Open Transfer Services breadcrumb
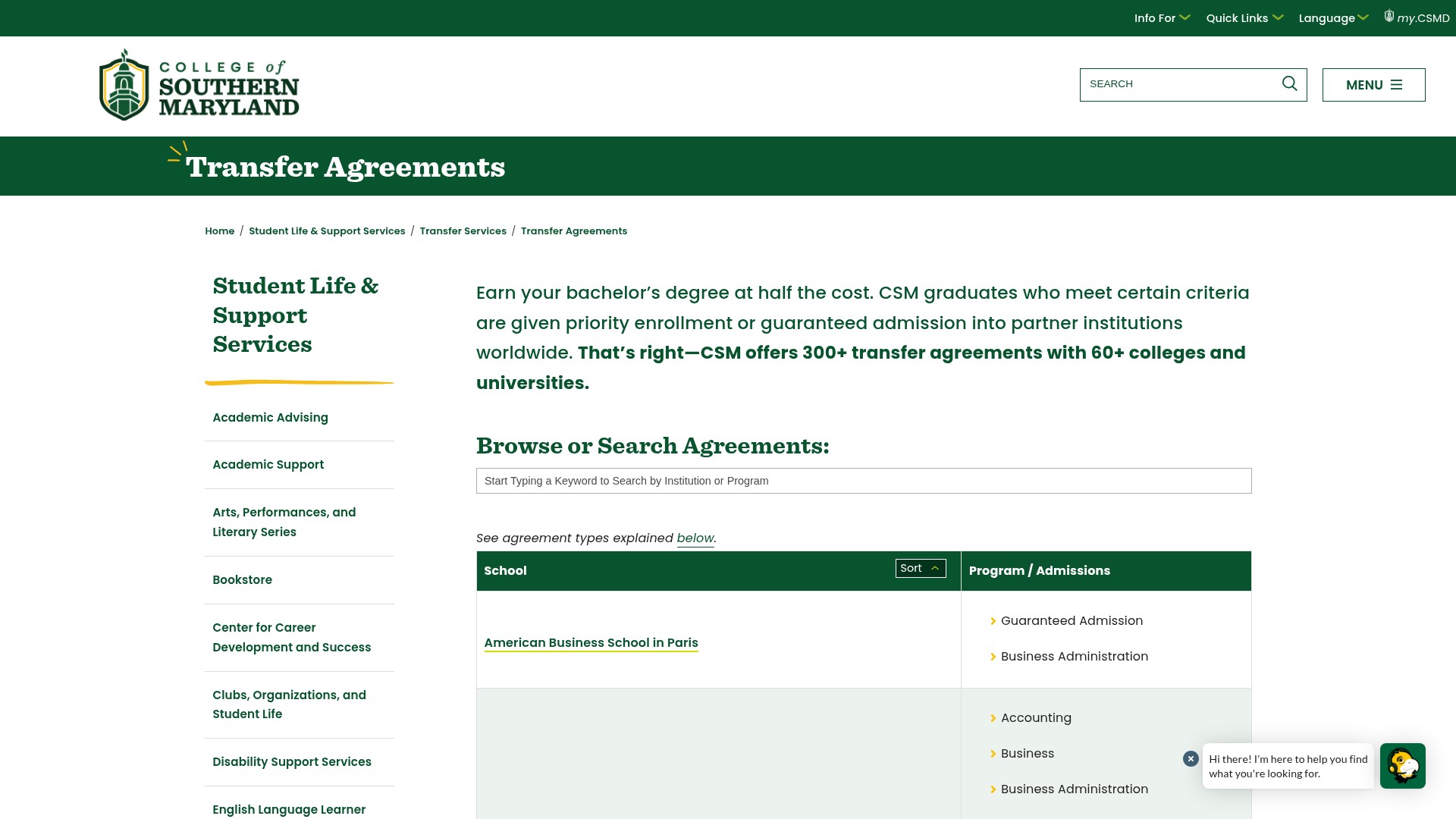Viewport: 1456px width, 819px height. (x=463, y=231)
